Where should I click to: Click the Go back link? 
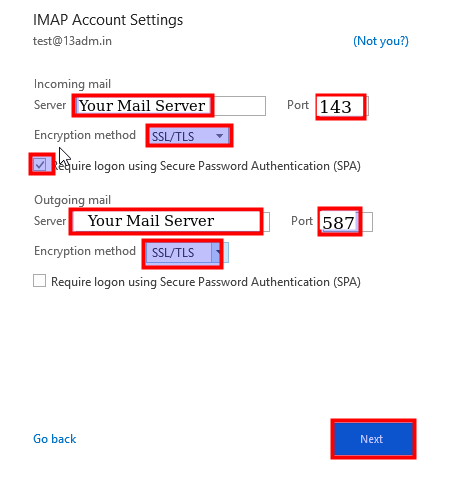click(x=55, y=439)
